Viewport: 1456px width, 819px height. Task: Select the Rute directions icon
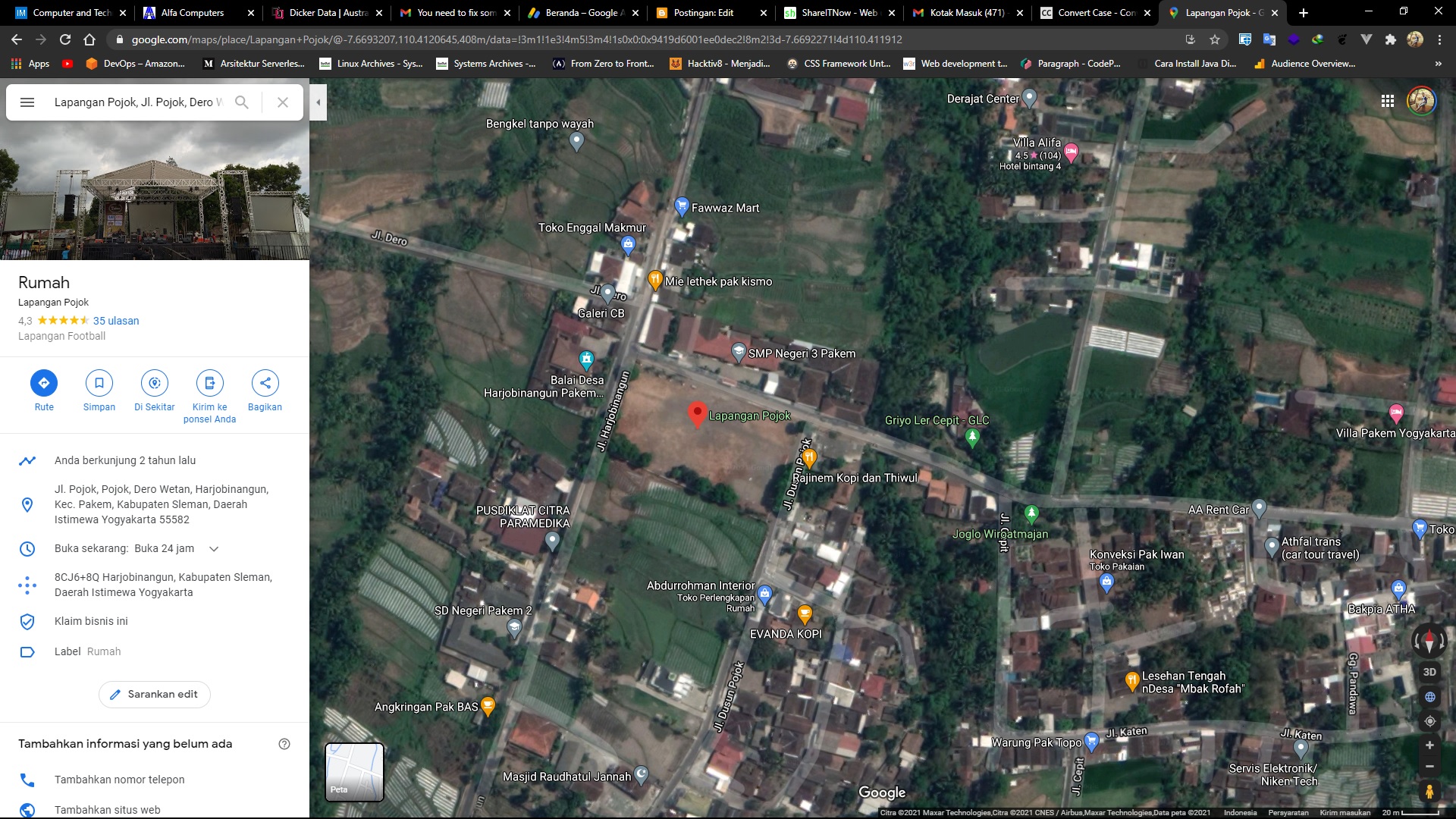[x=44, y=383]
